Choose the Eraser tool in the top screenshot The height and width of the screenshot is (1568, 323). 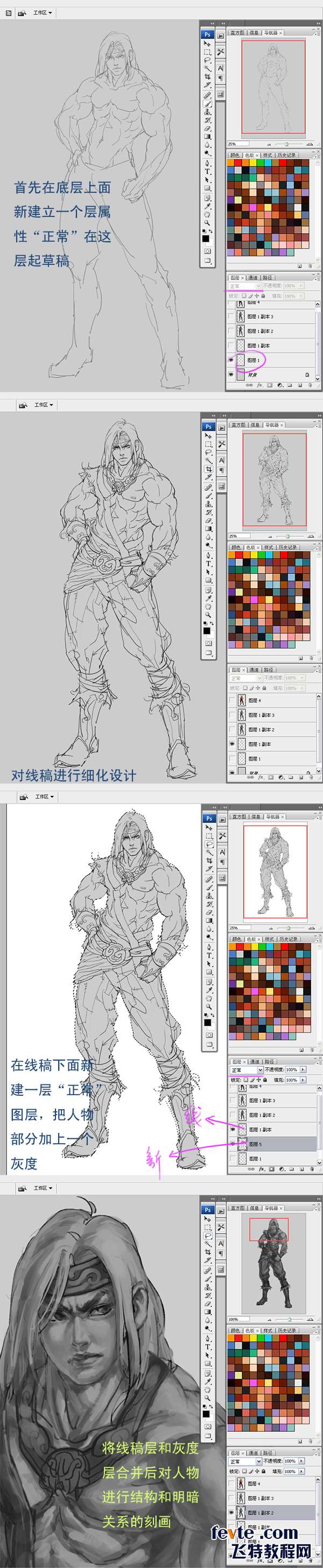[x=207, y=129]
